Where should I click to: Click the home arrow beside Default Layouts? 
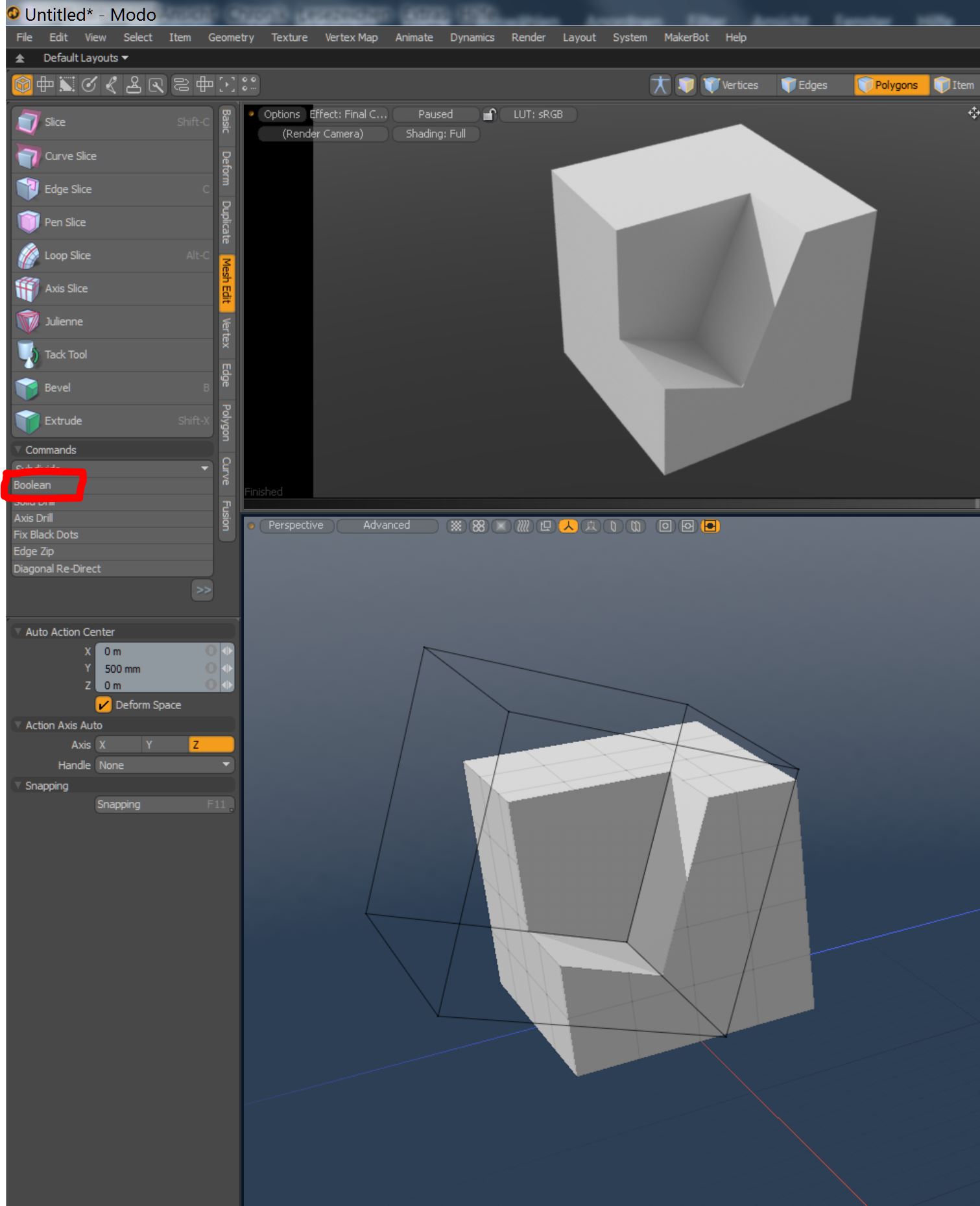[20, 58]
